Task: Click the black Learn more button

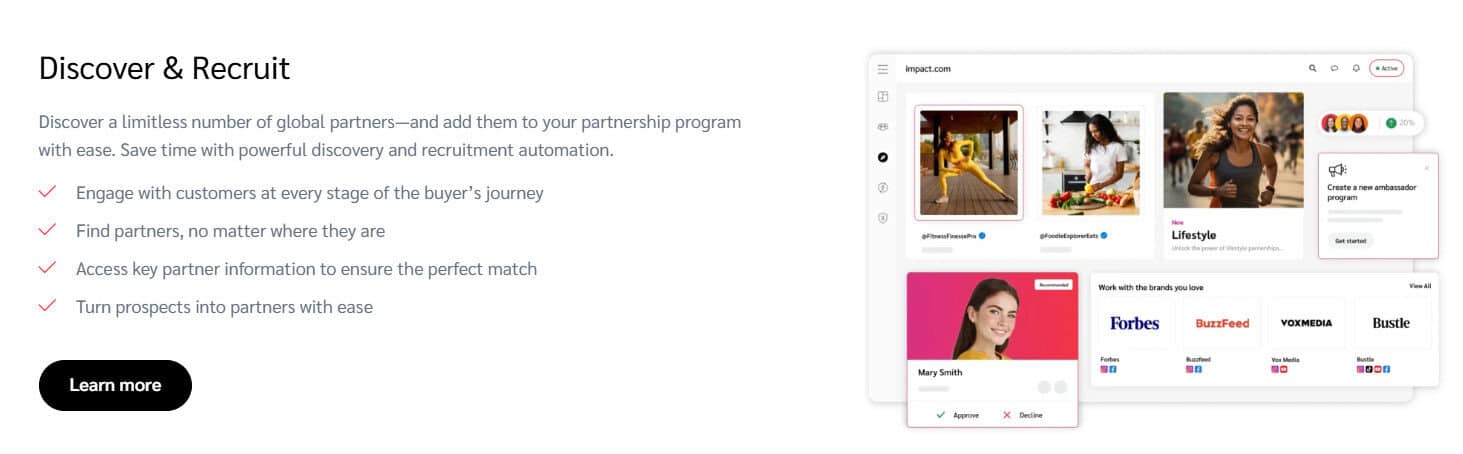Action: point(115,385)
